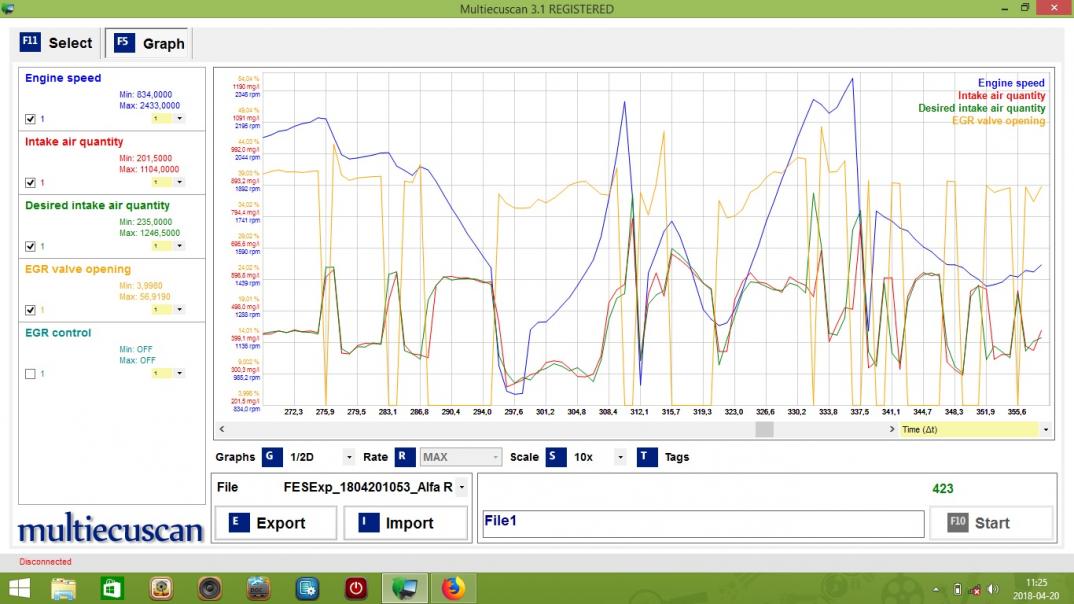The height and width of the screenshot is (604, 1074).
Task: Open the Graphs 1/2D dropdown
Action: point(348,457)
